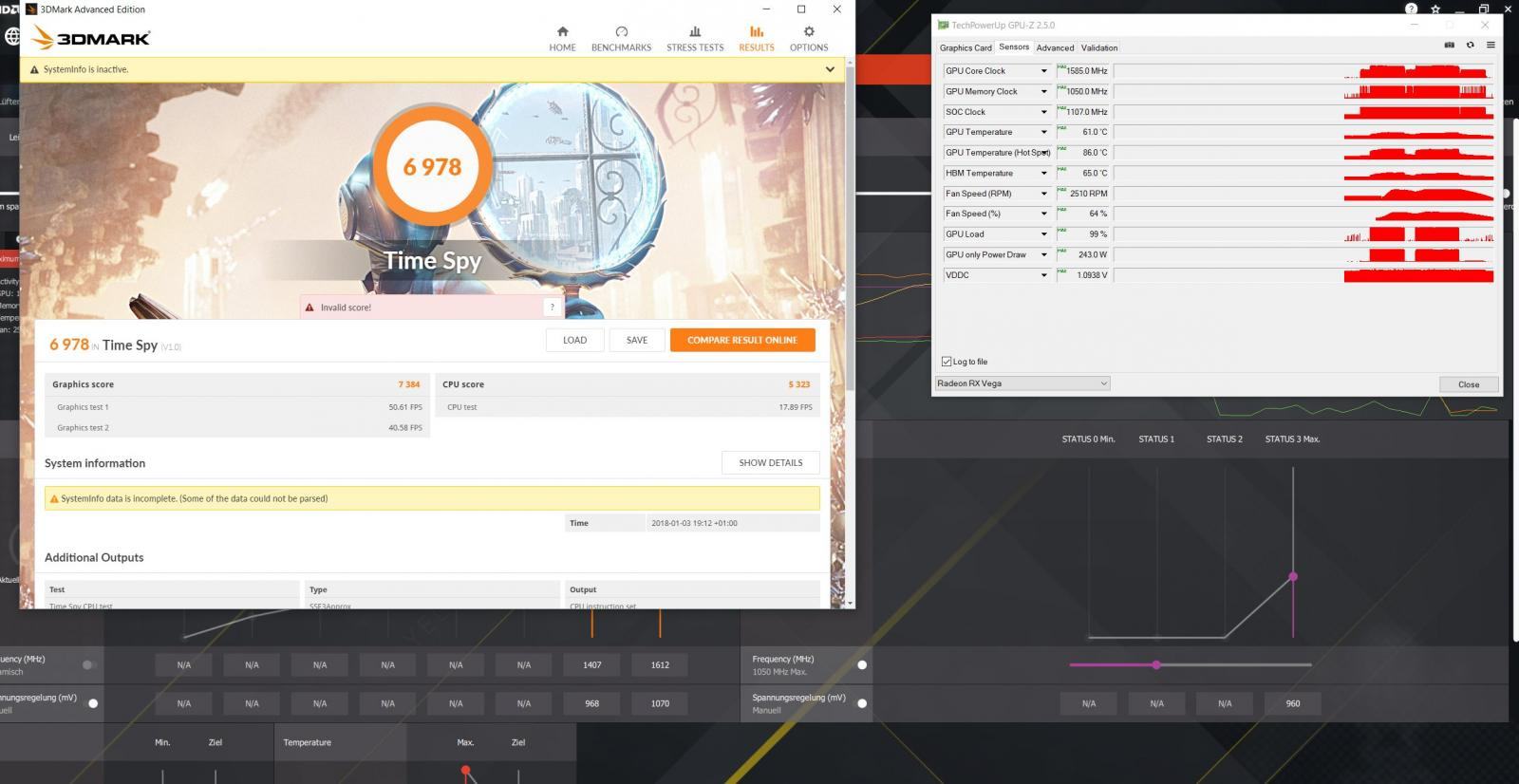The width and height of the screenshot is (1519, 784).
Task: Open the GPU only Power Draw dropdown
Action: click(1043, 254)
